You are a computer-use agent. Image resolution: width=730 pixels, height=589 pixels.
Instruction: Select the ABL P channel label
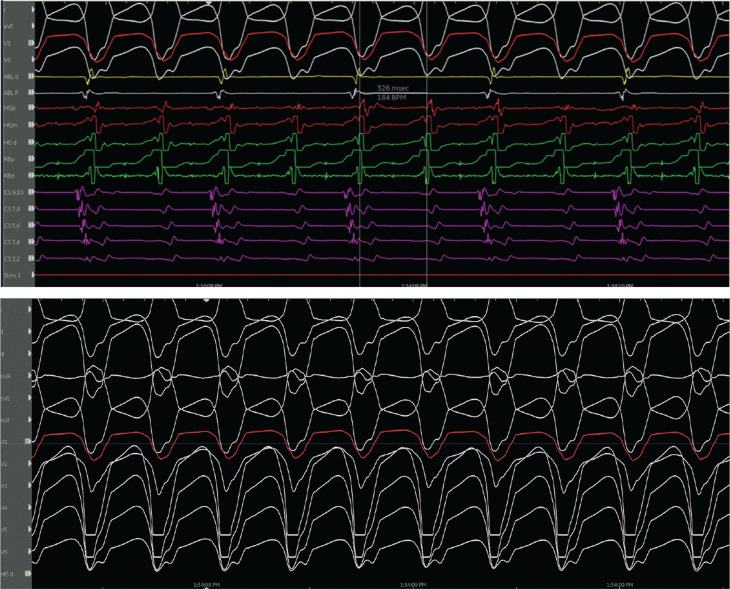point(11,93)
